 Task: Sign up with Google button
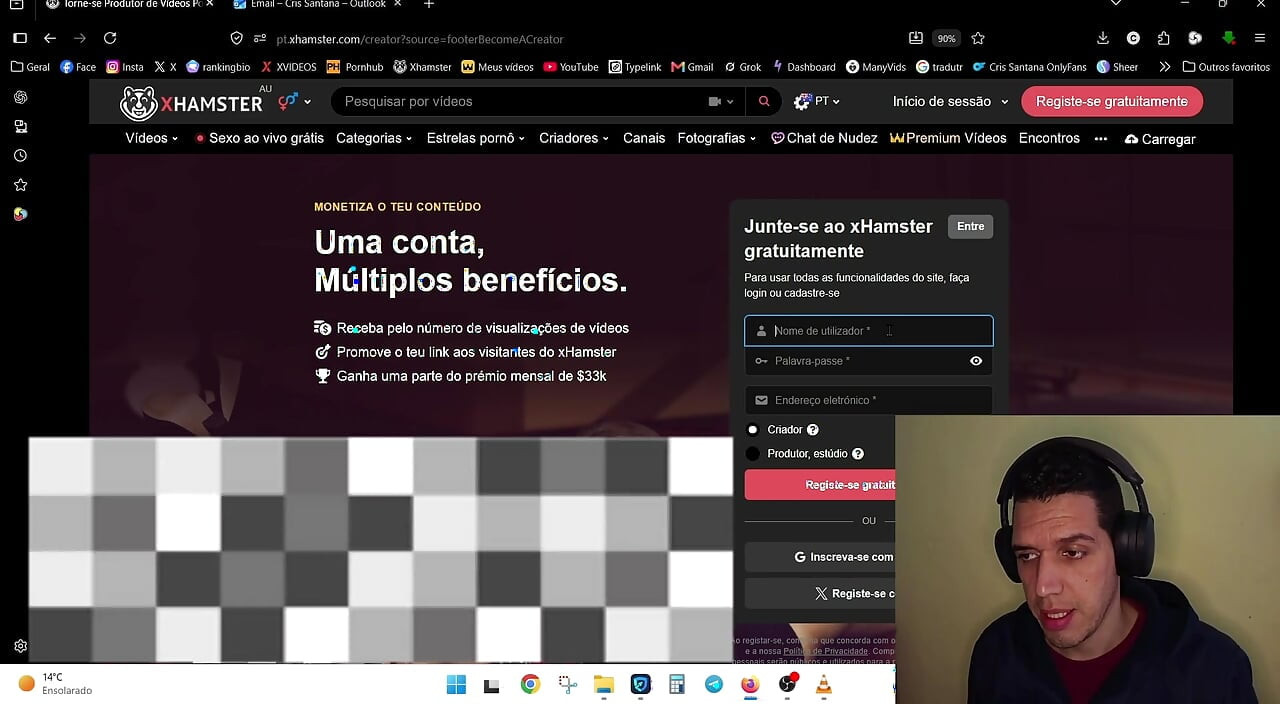(820, 557)
